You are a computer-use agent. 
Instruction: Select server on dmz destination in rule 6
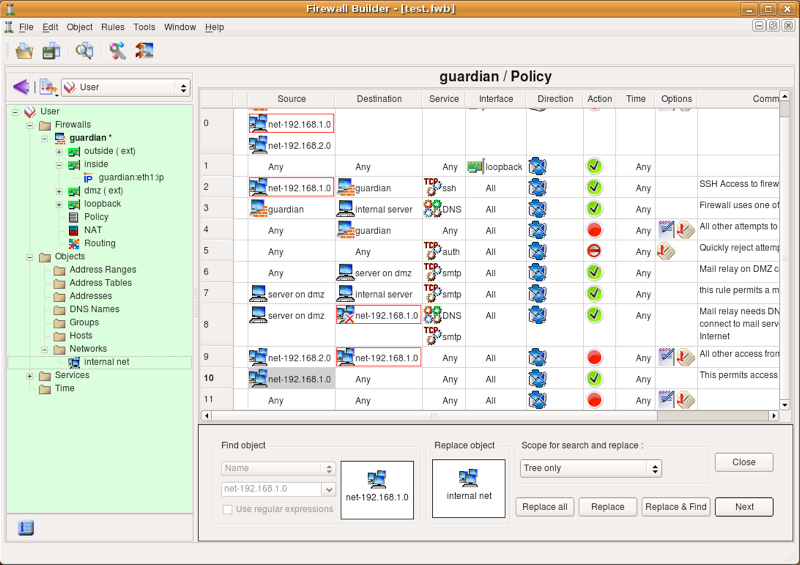pos(379,273)
